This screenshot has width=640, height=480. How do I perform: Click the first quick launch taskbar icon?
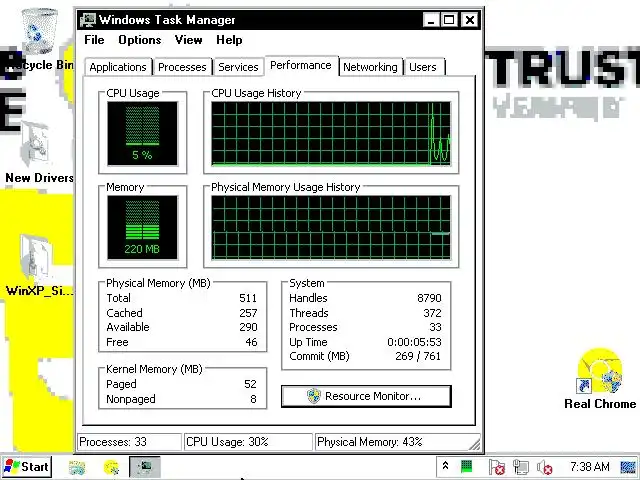tap(77, 467)
